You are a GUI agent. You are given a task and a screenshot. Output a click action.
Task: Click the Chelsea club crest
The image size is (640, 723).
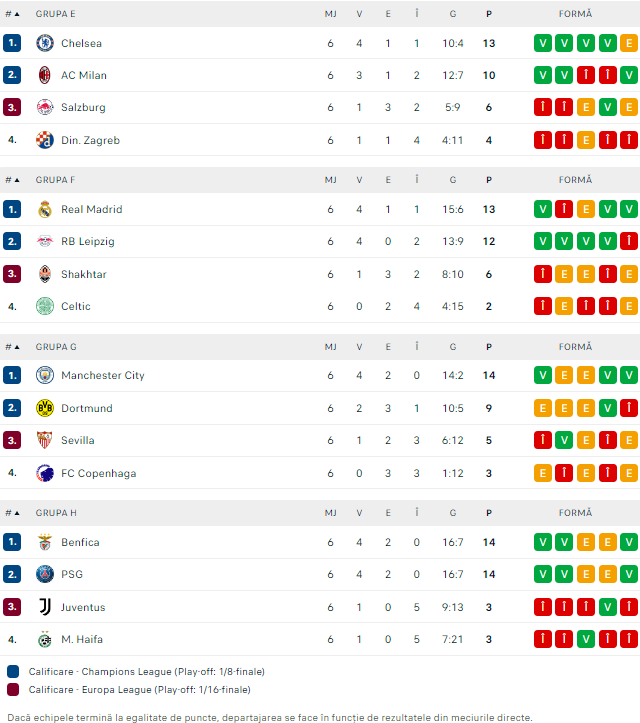point(45,43)
